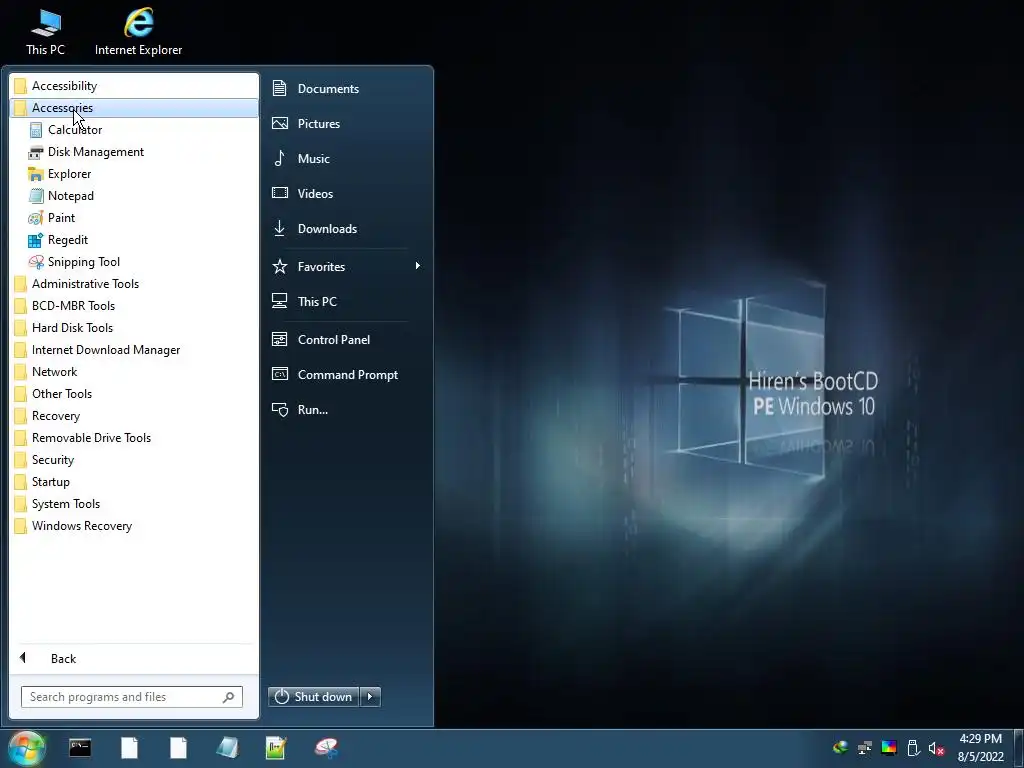
Task: Launch Disk Management
Action: tap(134, 152)
